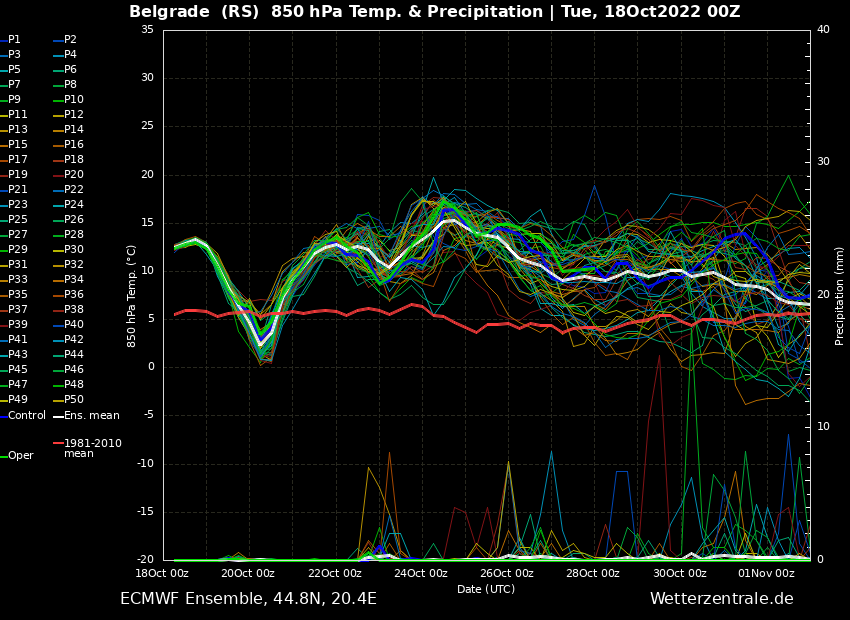Click the 35 tick on temperature axis

point(147,29)
